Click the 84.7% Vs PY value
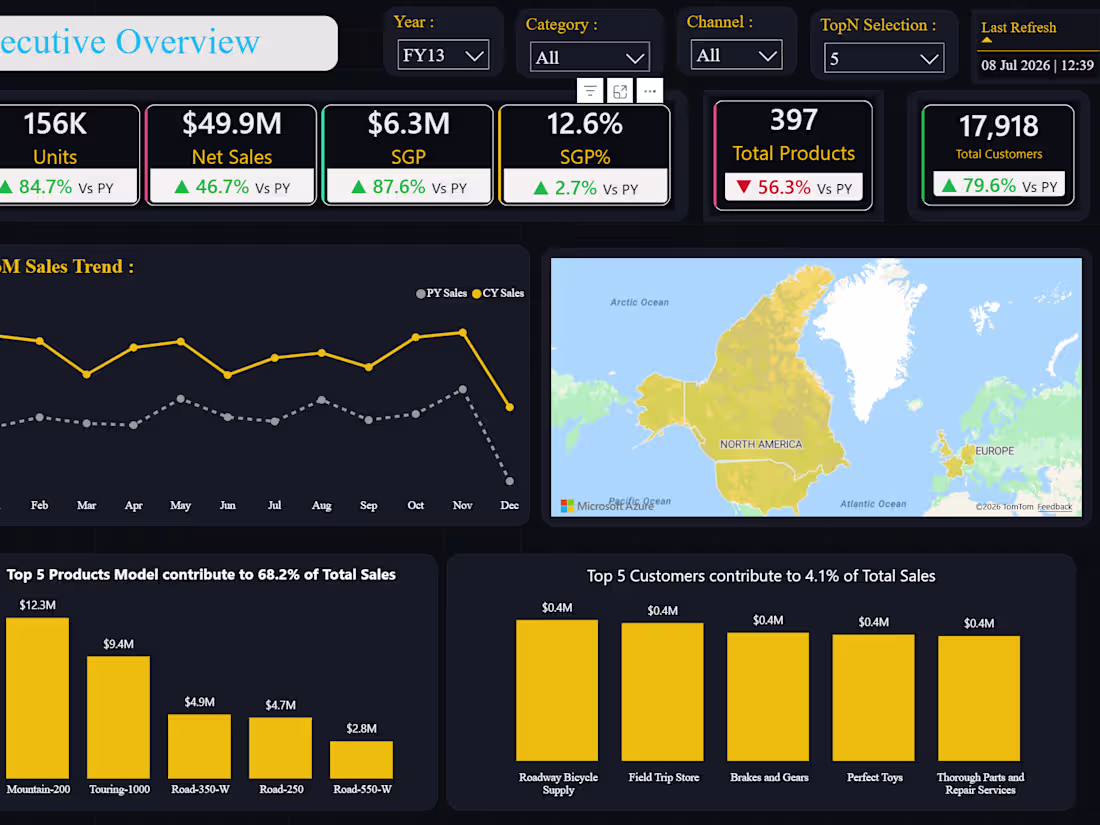The image size is (1100, 825). click(45, 187)
